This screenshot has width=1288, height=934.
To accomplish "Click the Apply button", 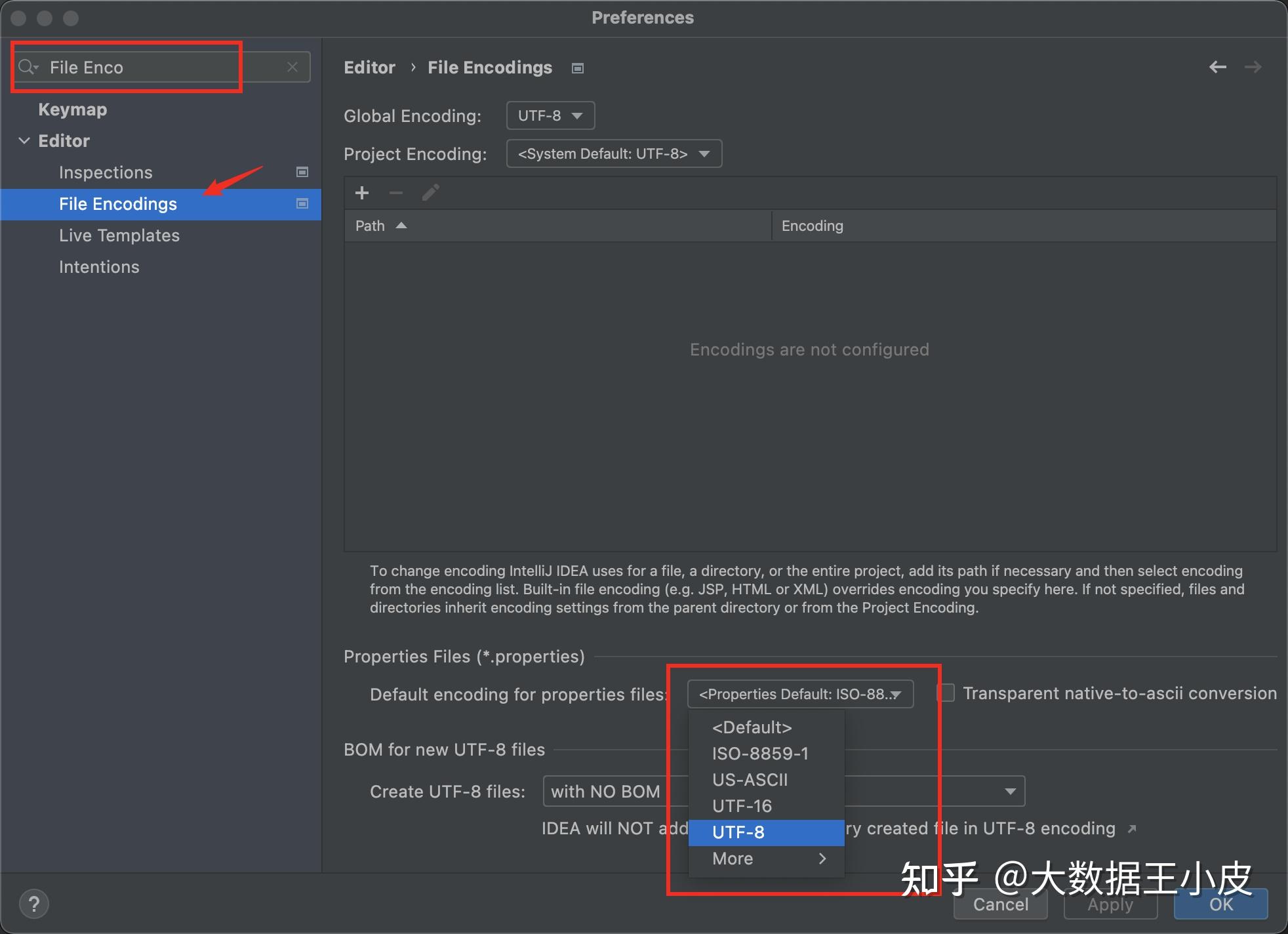I will point(1110,904).
